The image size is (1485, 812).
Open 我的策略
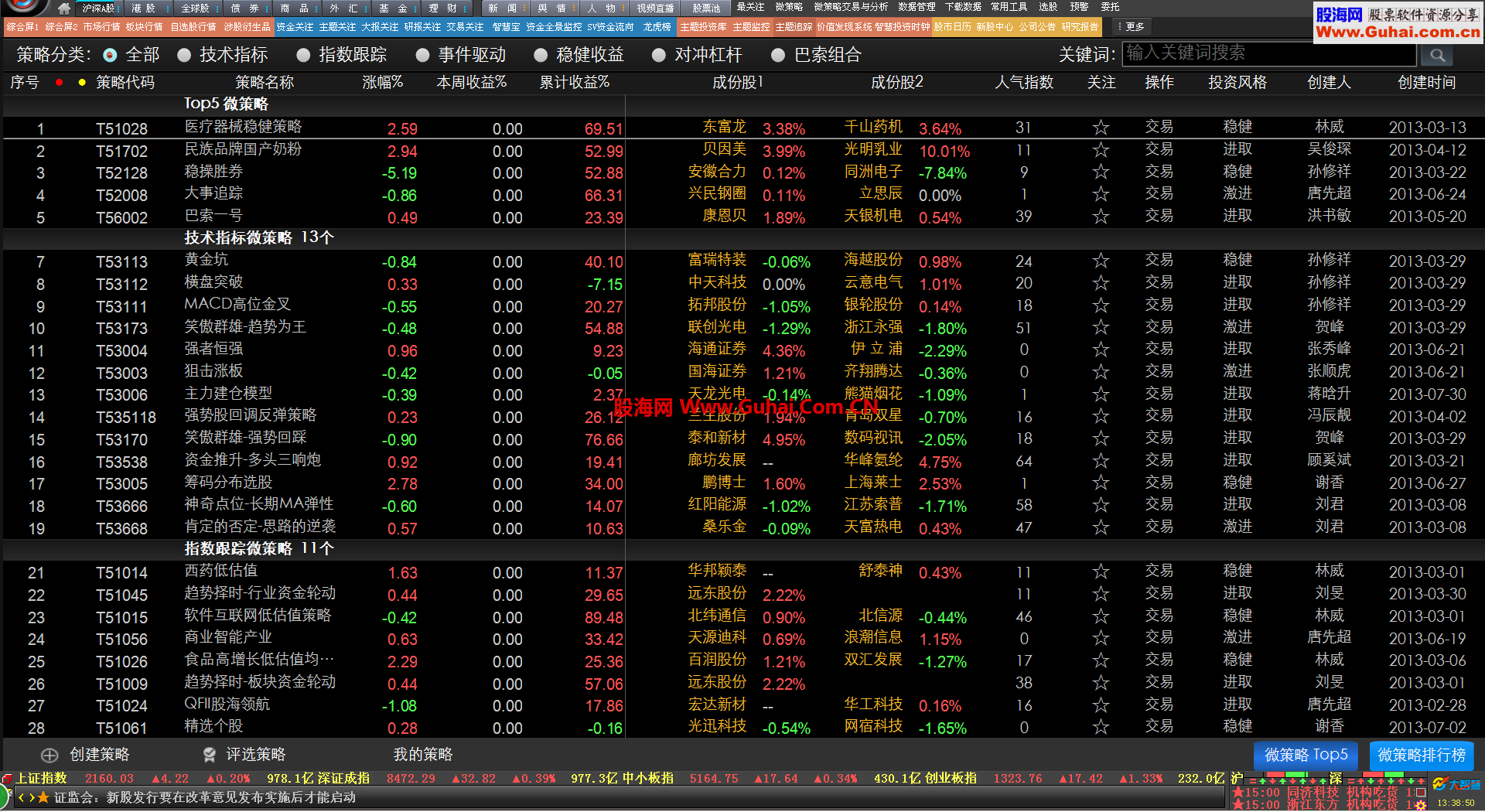coord(422,755)
